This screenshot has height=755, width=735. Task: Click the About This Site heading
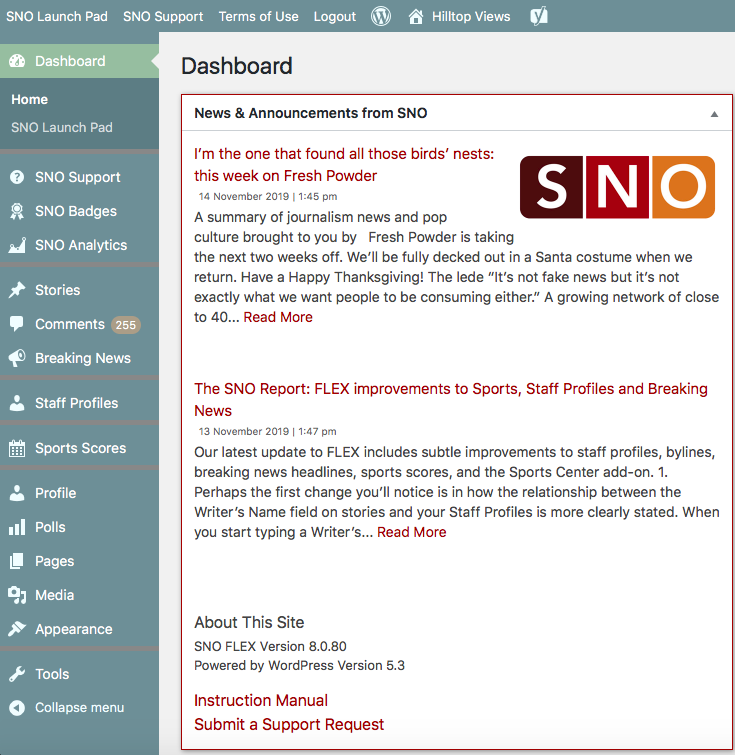click(249, 623)
